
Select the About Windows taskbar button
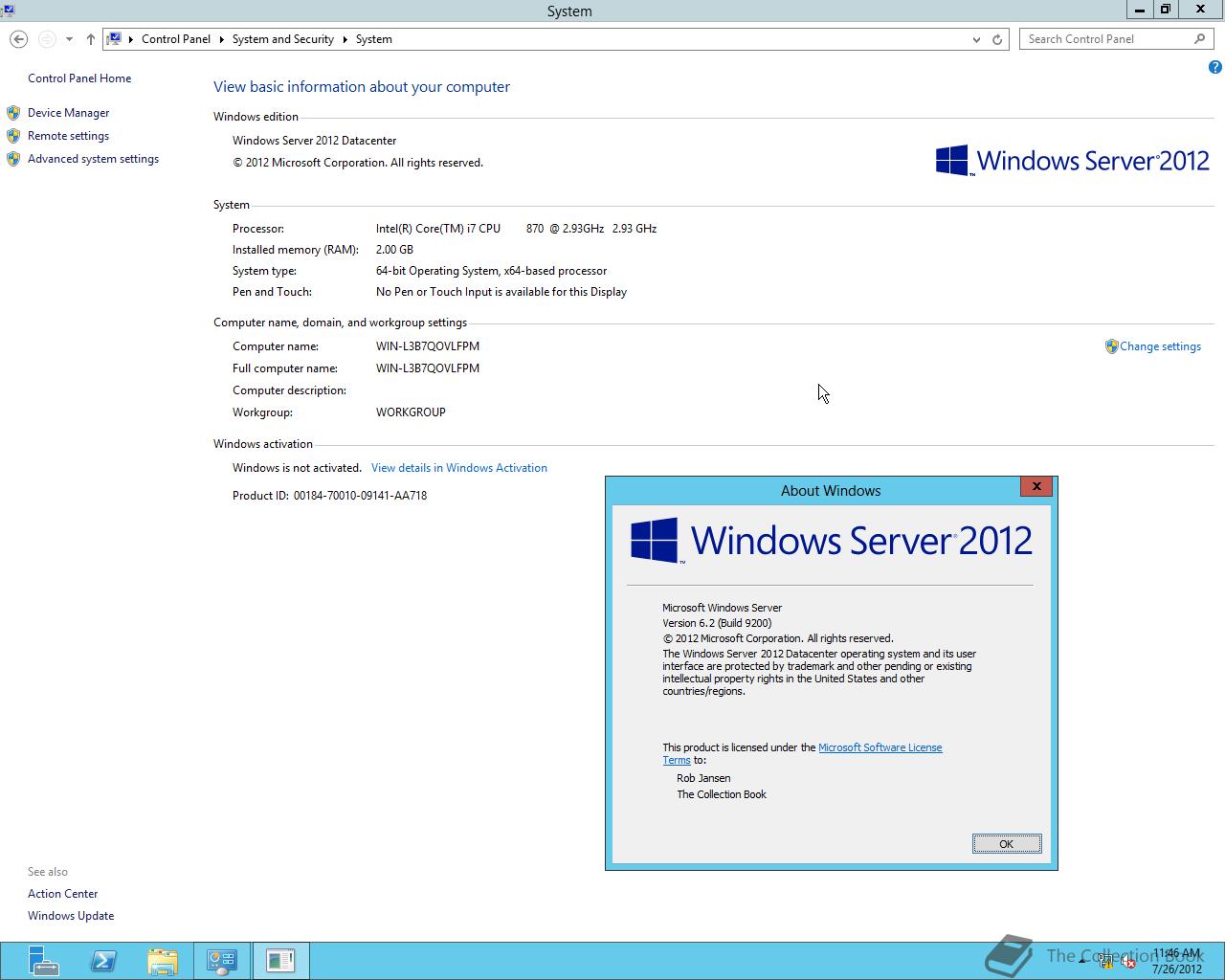click(280, 960)
